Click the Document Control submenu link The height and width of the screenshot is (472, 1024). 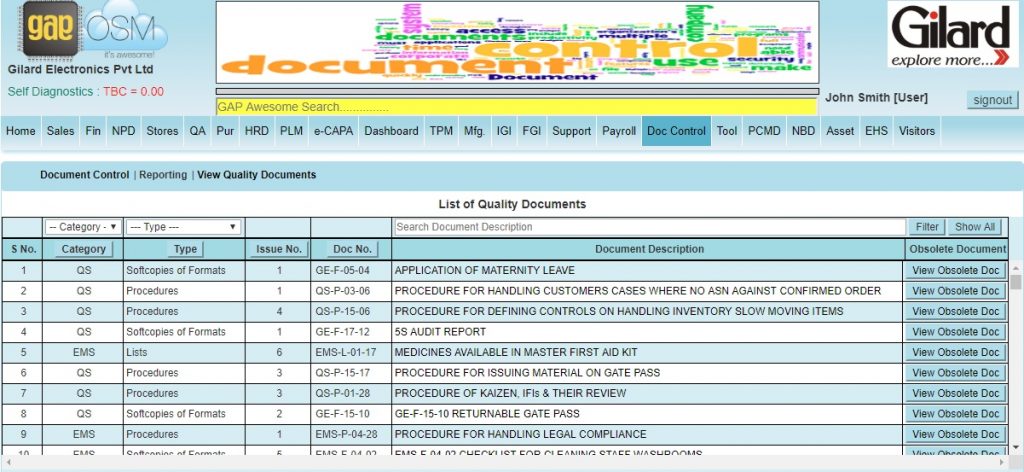pos(85,175)
